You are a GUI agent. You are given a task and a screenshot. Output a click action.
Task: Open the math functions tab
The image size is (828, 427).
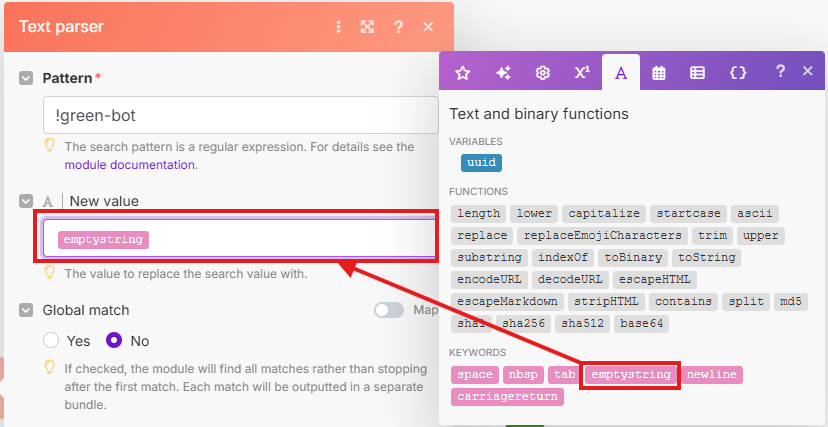tap(582, 73)
